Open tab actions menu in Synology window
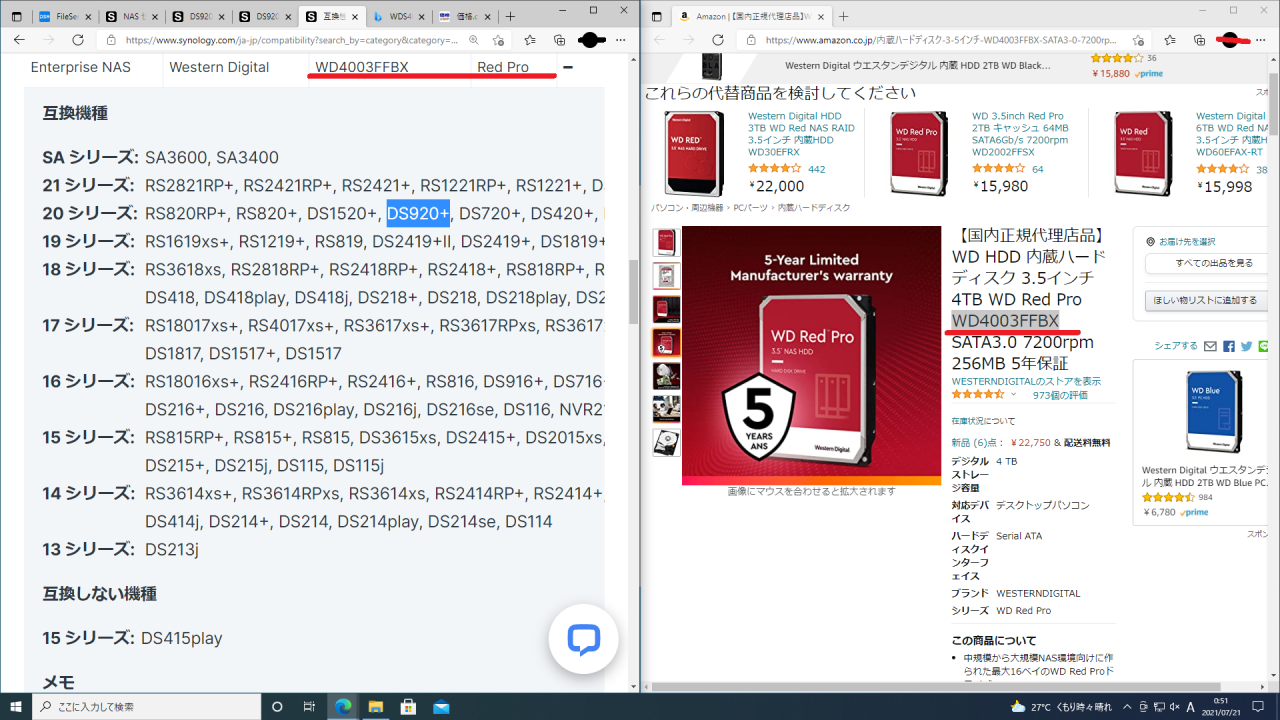This screenshot has width=1280, height=720. (17, 17)
